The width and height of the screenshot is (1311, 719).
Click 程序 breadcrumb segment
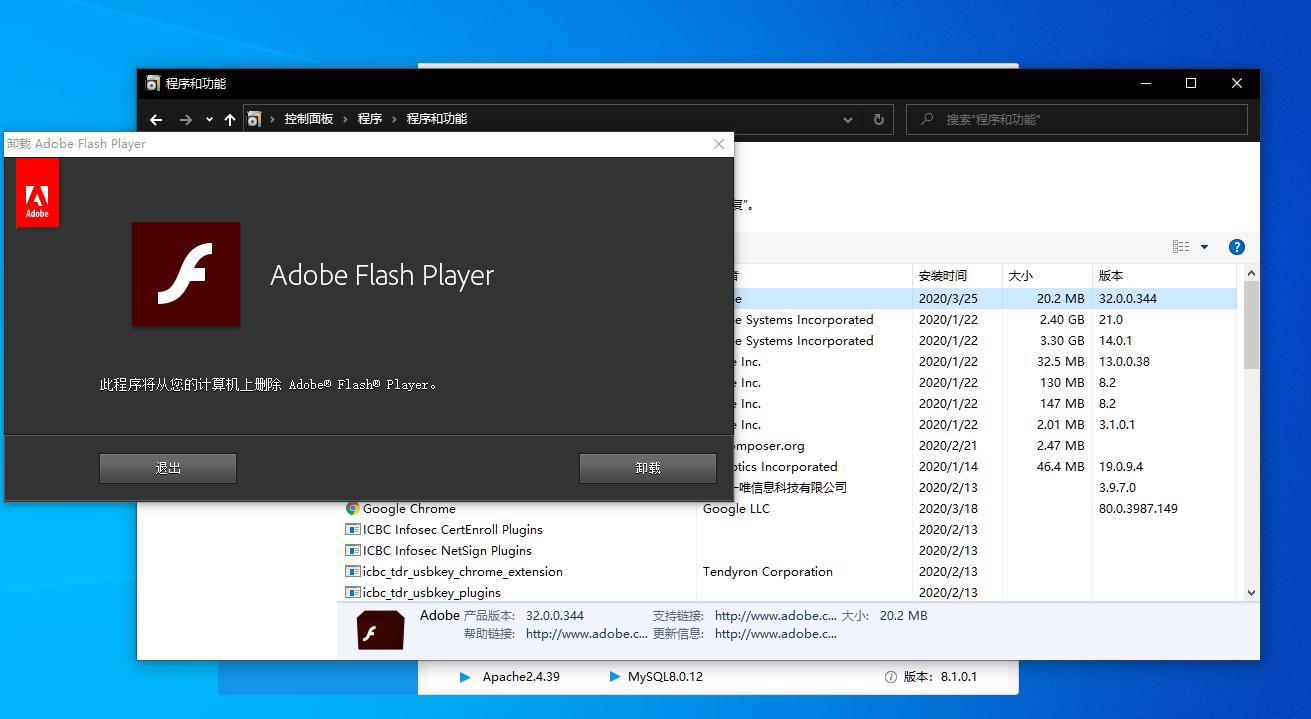coord(370,118)
